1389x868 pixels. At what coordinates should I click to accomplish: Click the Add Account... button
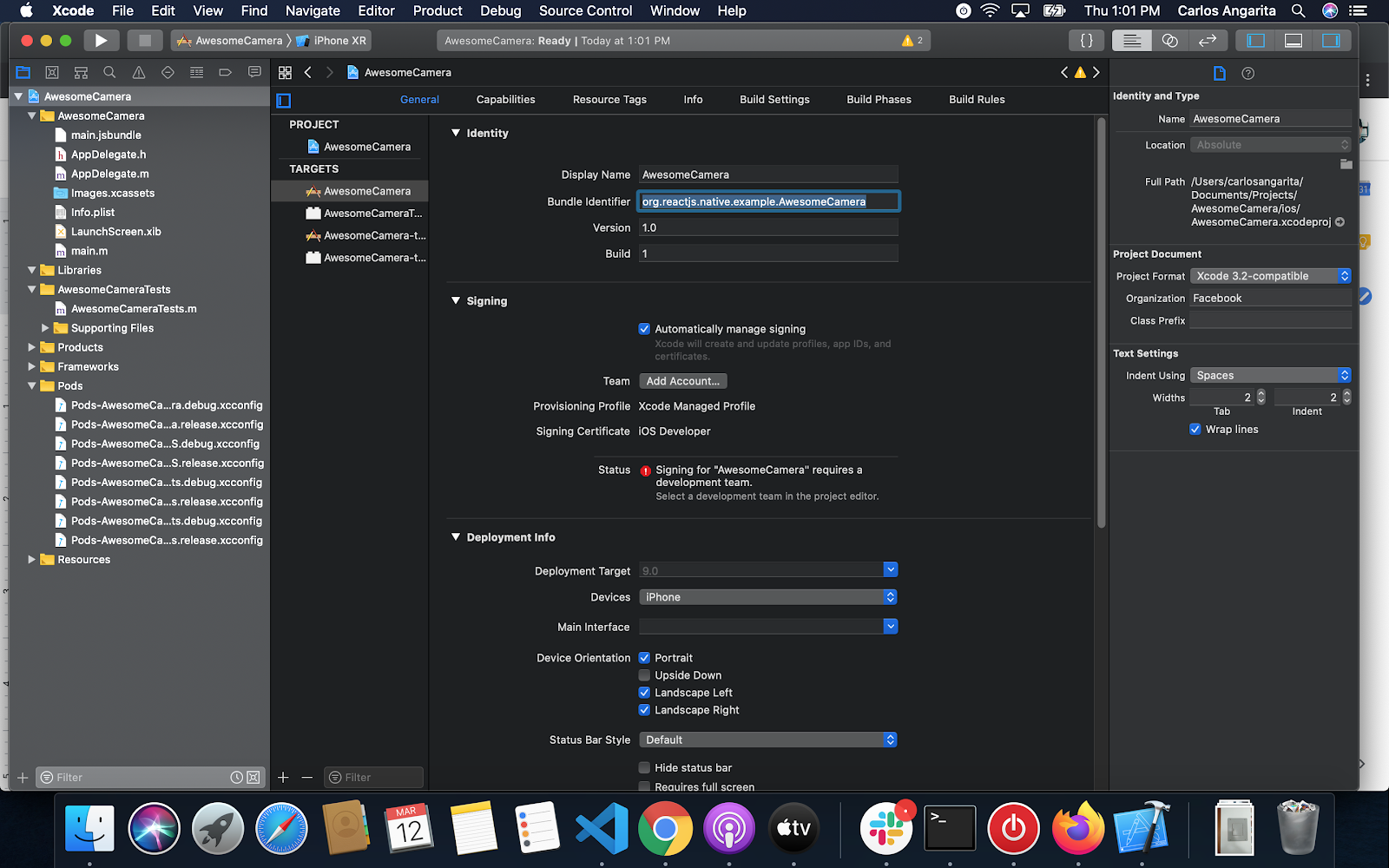682,381
